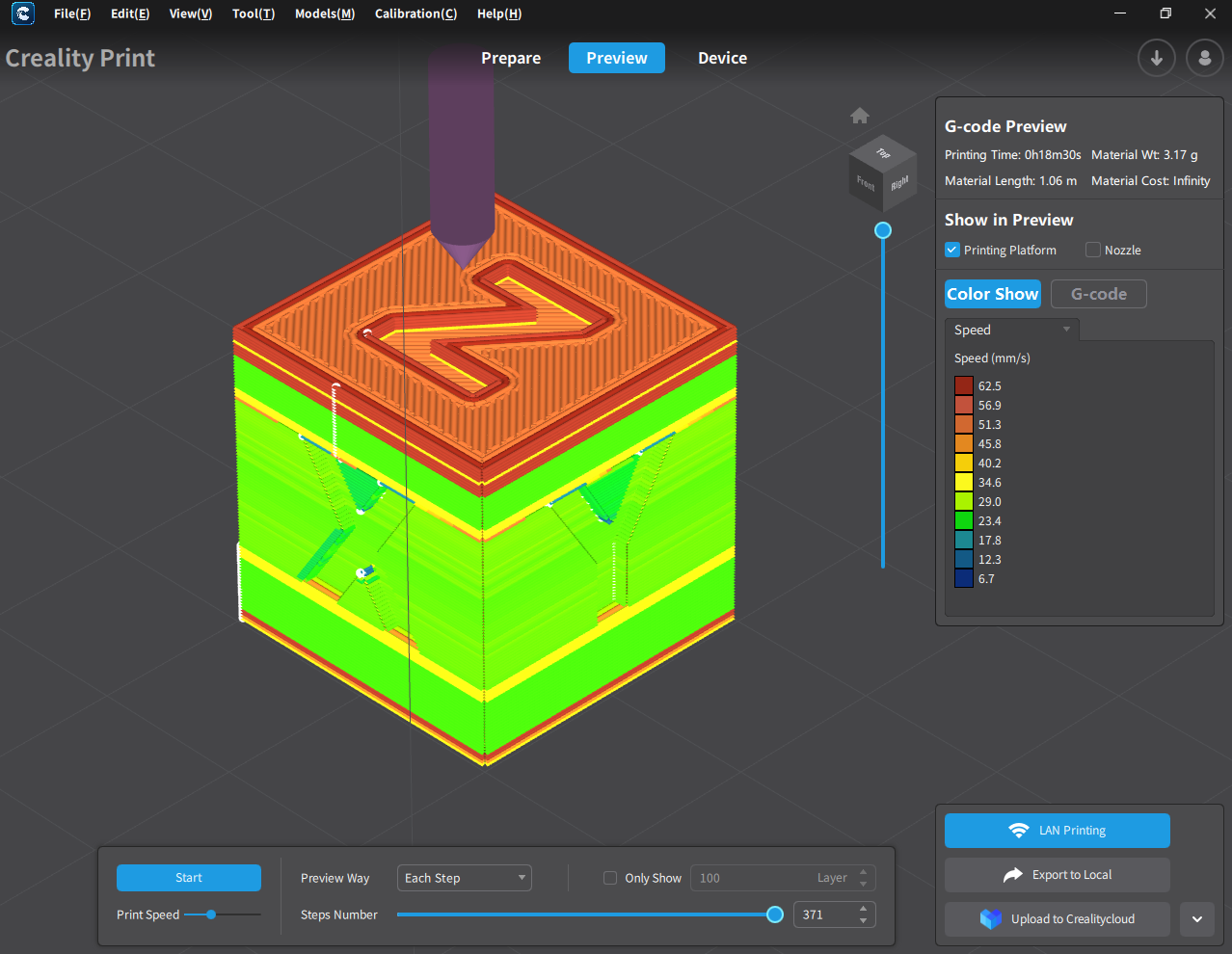Image resolution: width=1232 pixels, height=954 pixels.
Task: Click the Creality Print logo icon
Action: pos(22,13)
